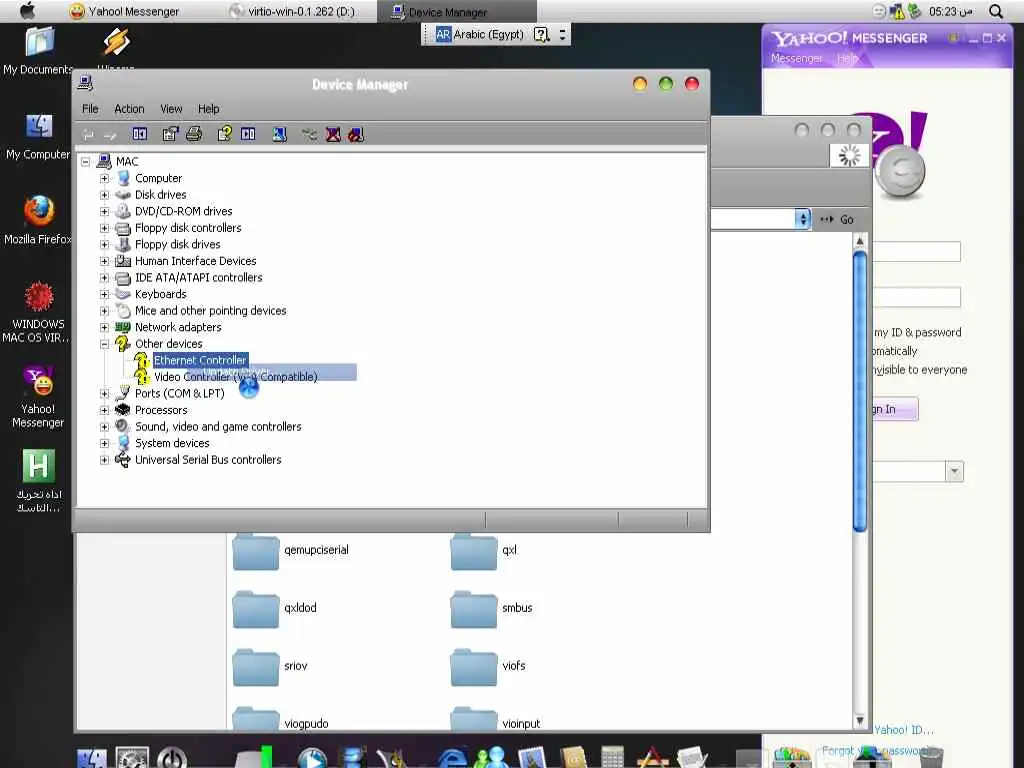Click the Spotlight magnifier in menu bar

point(996,11)
